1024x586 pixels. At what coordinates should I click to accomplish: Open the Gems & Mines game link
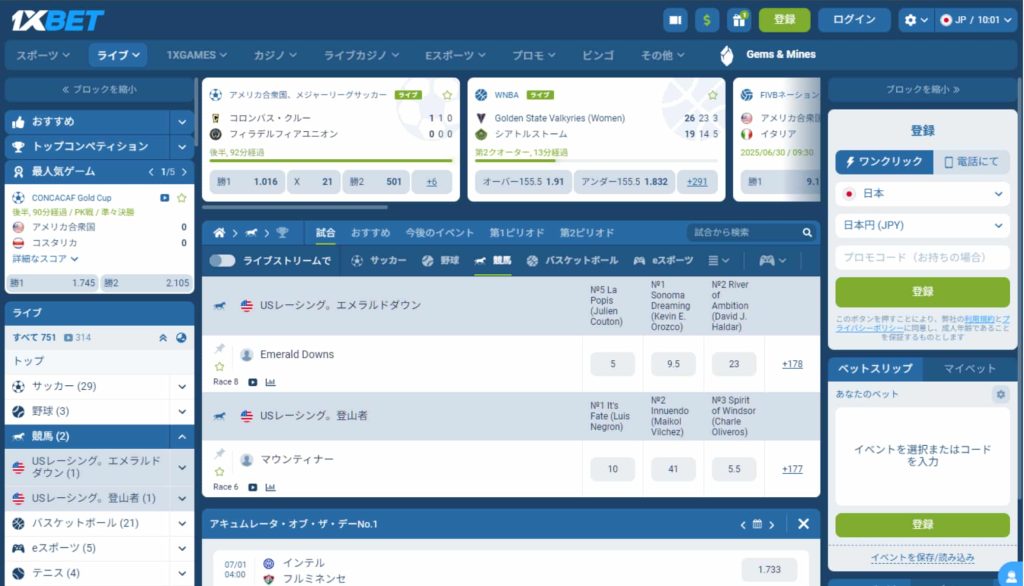click(x=768, y=55)
